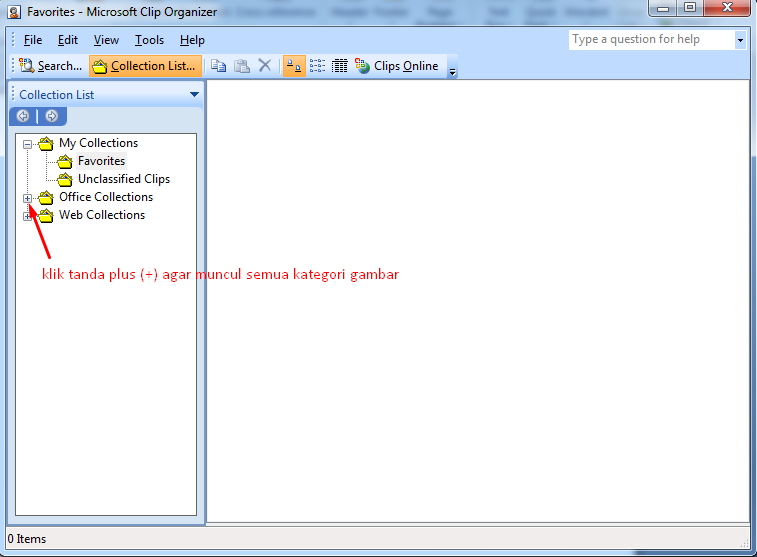This screenshot has height=557, width=757.
Task: Open the File menu
Action: [x=32, y=40]
